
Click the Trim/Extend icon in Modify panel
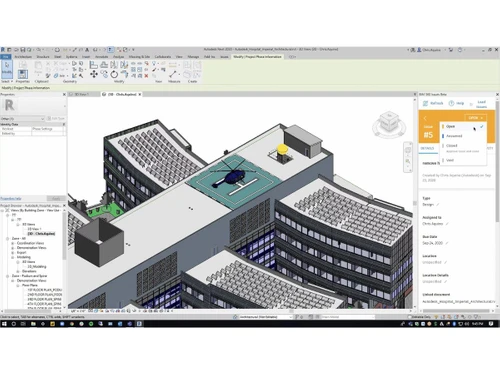click(x=124, y=74)
